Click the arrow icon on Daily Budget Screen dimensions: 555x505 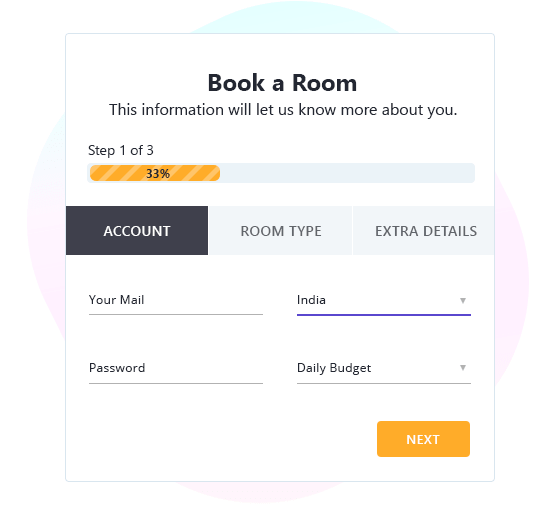pos(463,368)
